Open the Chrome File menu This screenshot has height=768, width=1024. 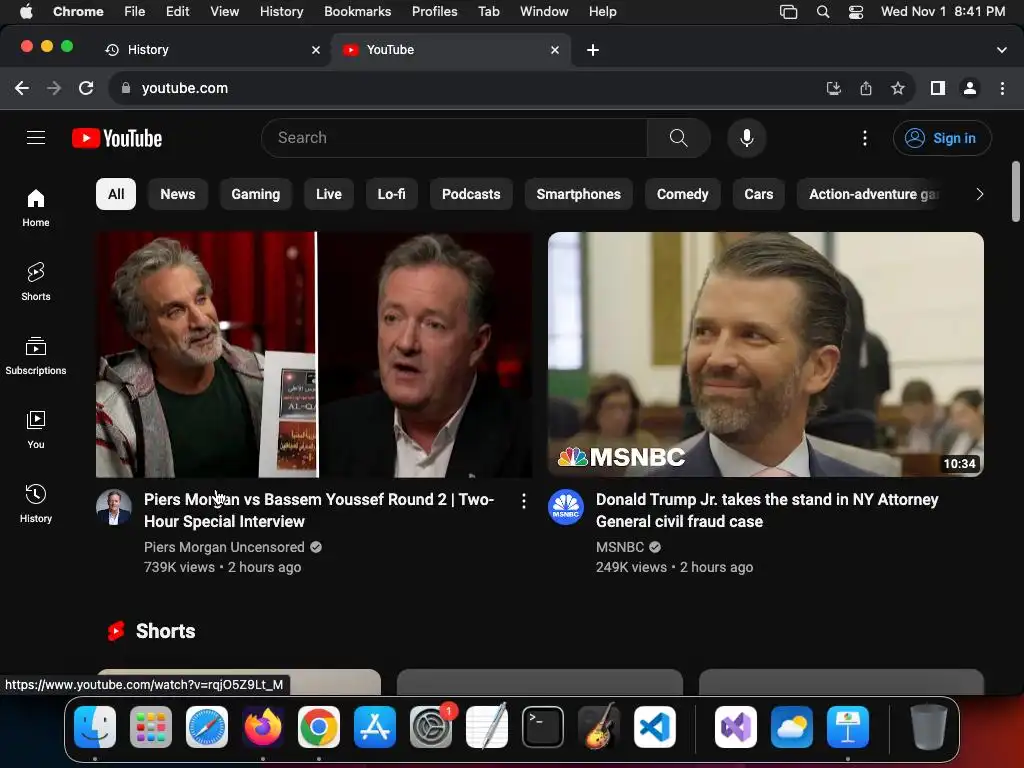pos(135,12)
